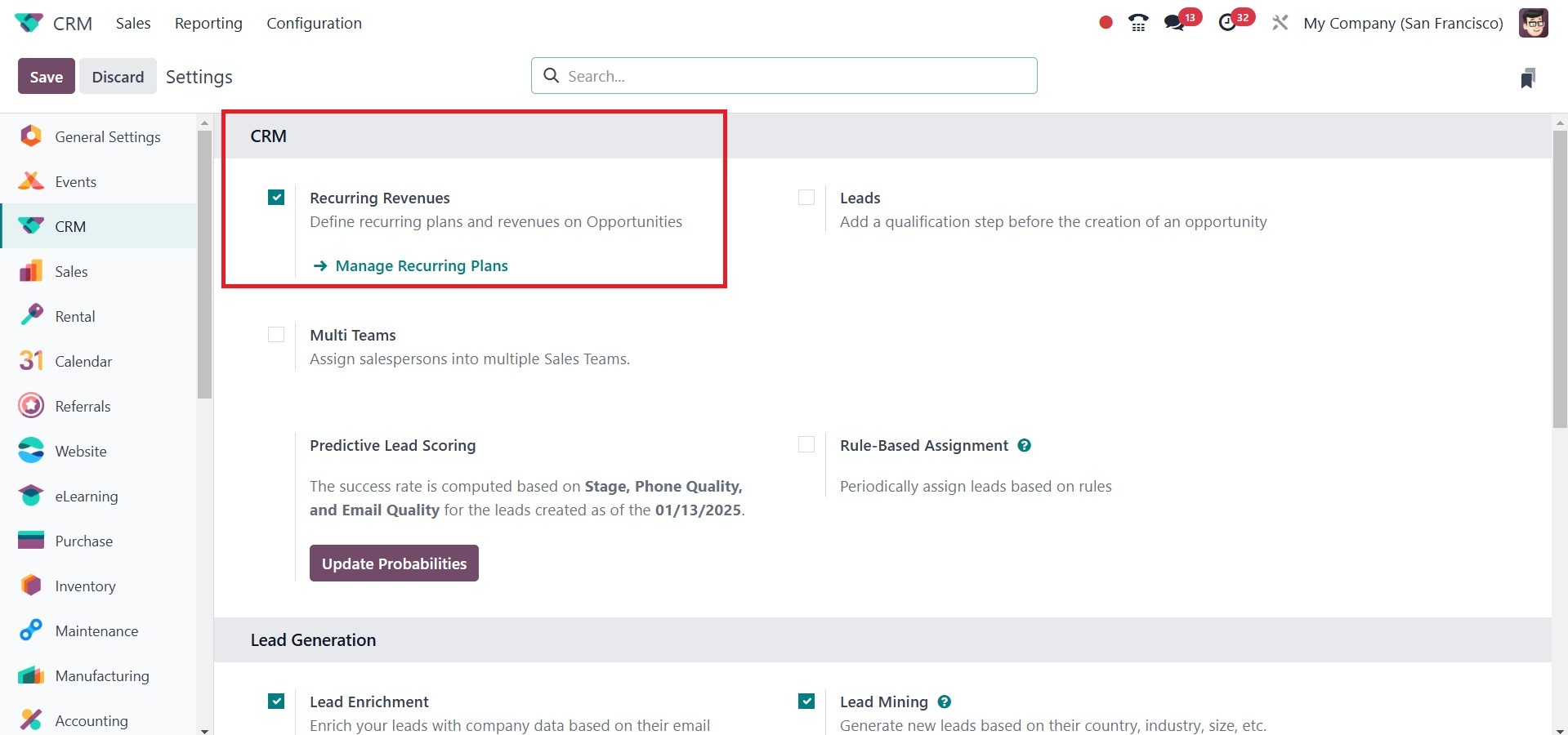Focus the settings search field
The width and height of the screenshot is (1568, 735).
pyautogui.click(x=784, y=76)
